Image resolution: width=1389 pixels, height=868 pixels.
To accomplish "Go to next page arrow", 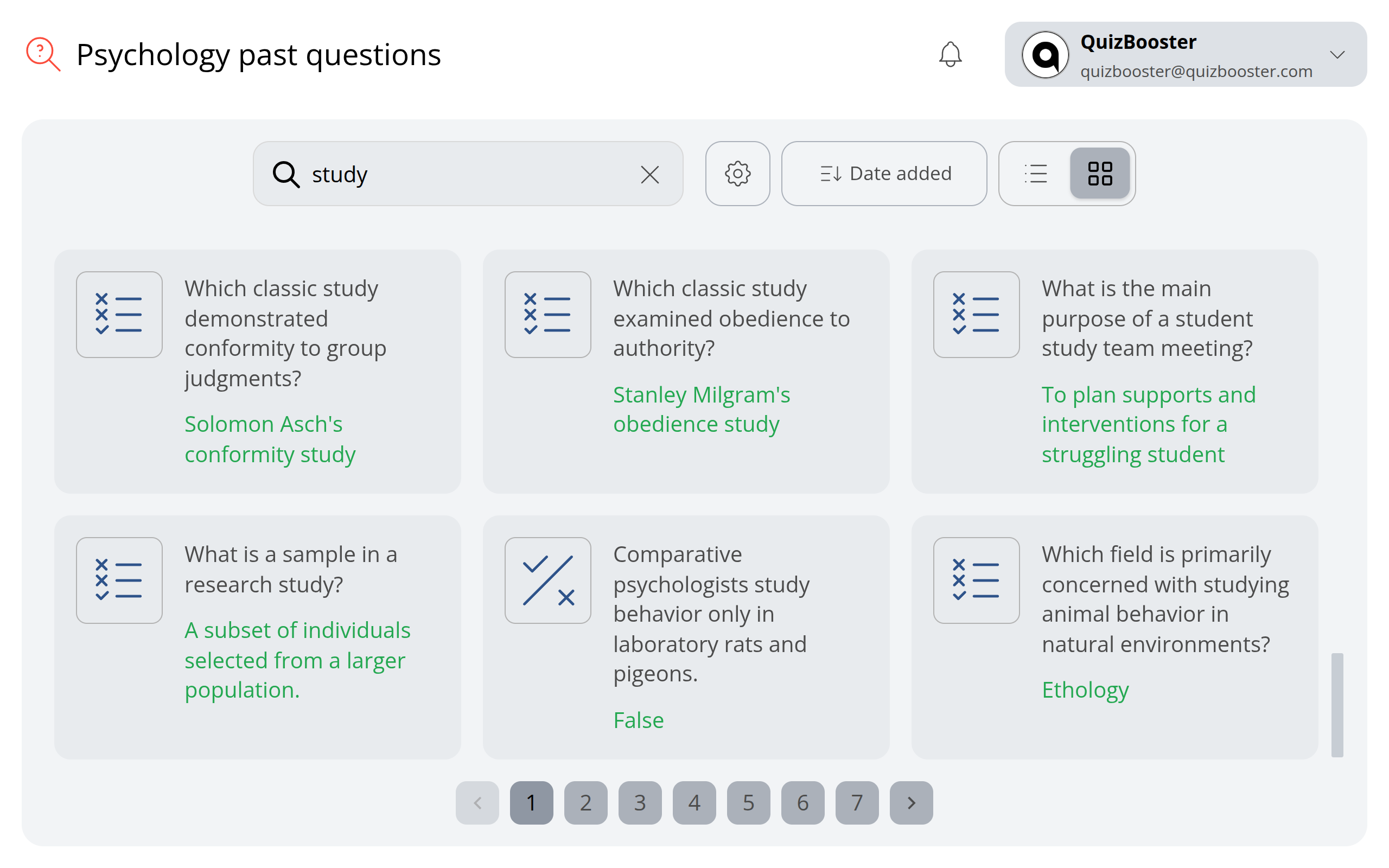I will [x=911, y=802].
